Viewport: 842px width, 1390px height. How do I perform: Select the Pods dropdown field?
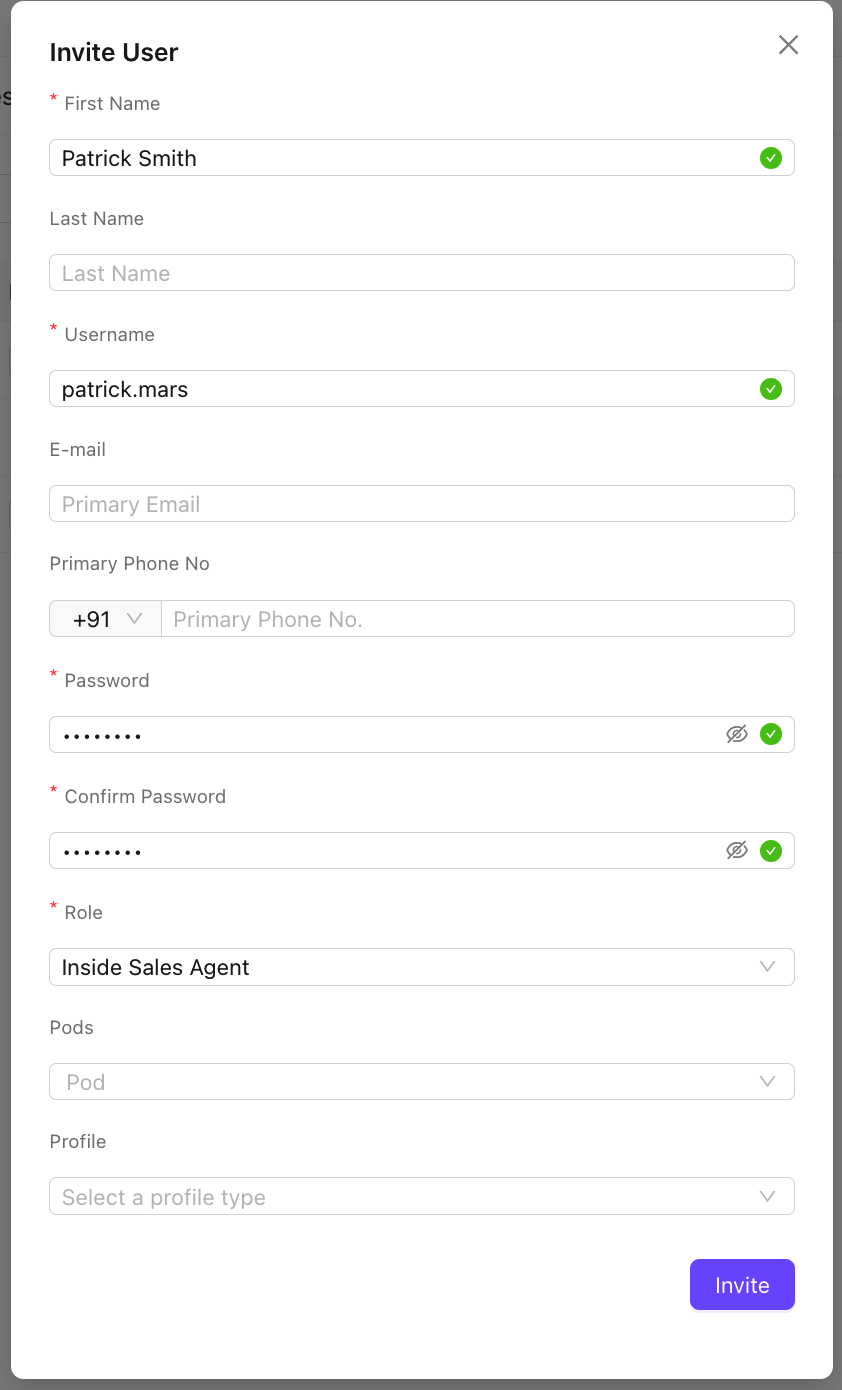tap(421, 1081)
